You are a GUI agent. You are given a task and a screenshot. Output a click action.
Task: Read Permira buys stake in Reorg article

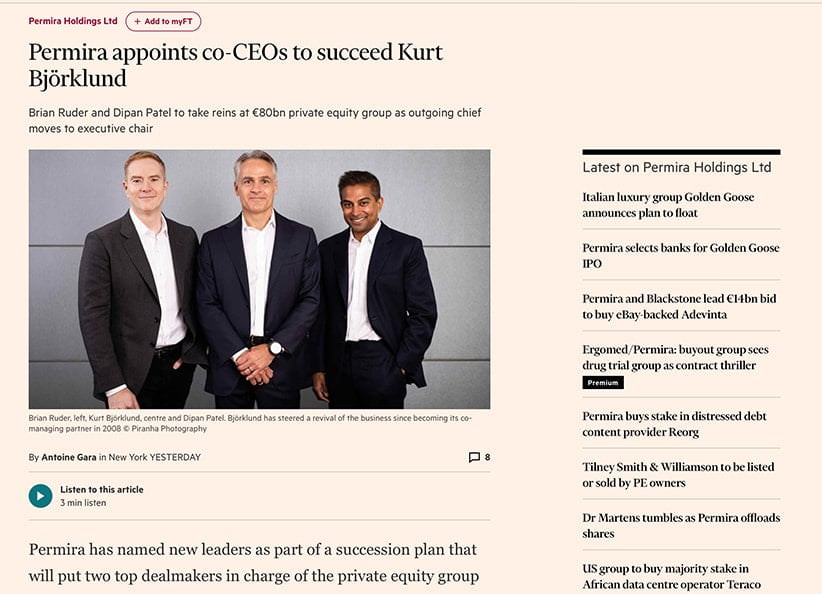674,424
